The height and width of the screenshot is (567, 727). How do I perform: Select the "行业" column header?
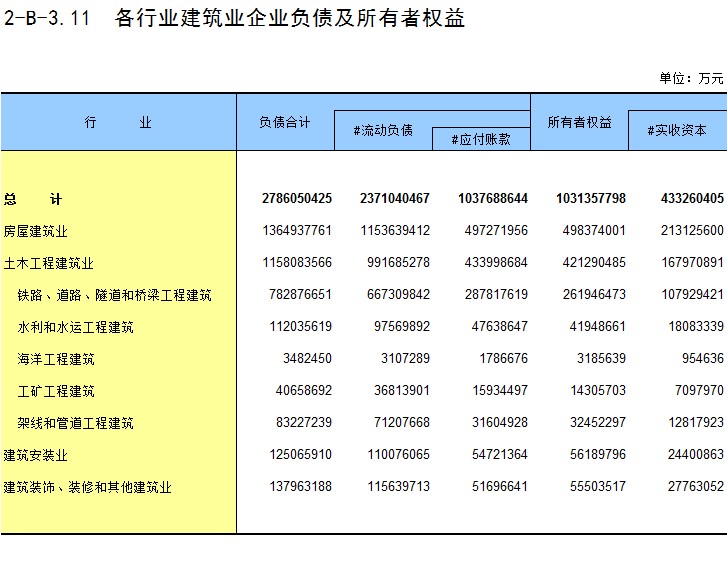tap(118, 123)
